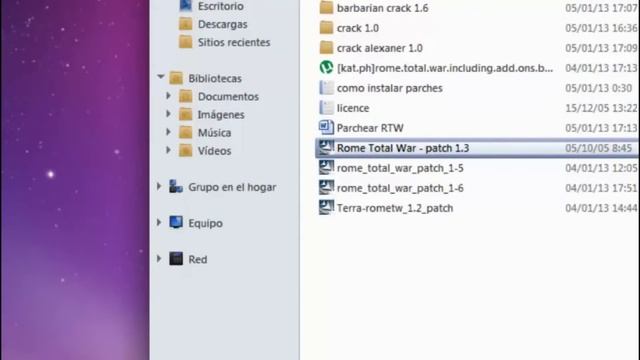640x360 pixels.
Task: Select file name 'crack alexaner 1.0'
Action: point(380,48)
